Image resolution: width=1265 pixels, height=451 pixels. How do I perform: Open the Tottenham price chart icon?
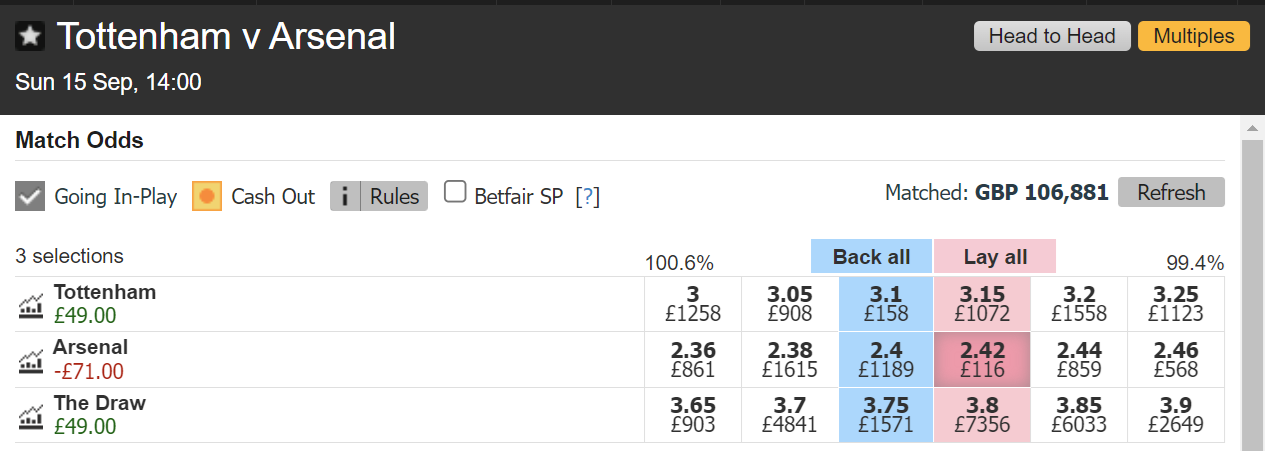31,305
